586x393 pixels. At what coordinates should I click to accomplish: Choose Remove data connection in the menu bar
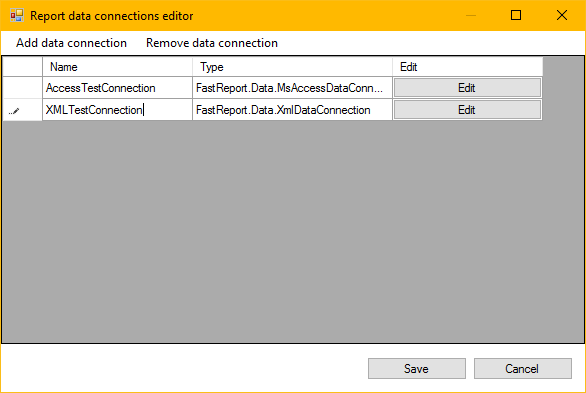point(212,43)
